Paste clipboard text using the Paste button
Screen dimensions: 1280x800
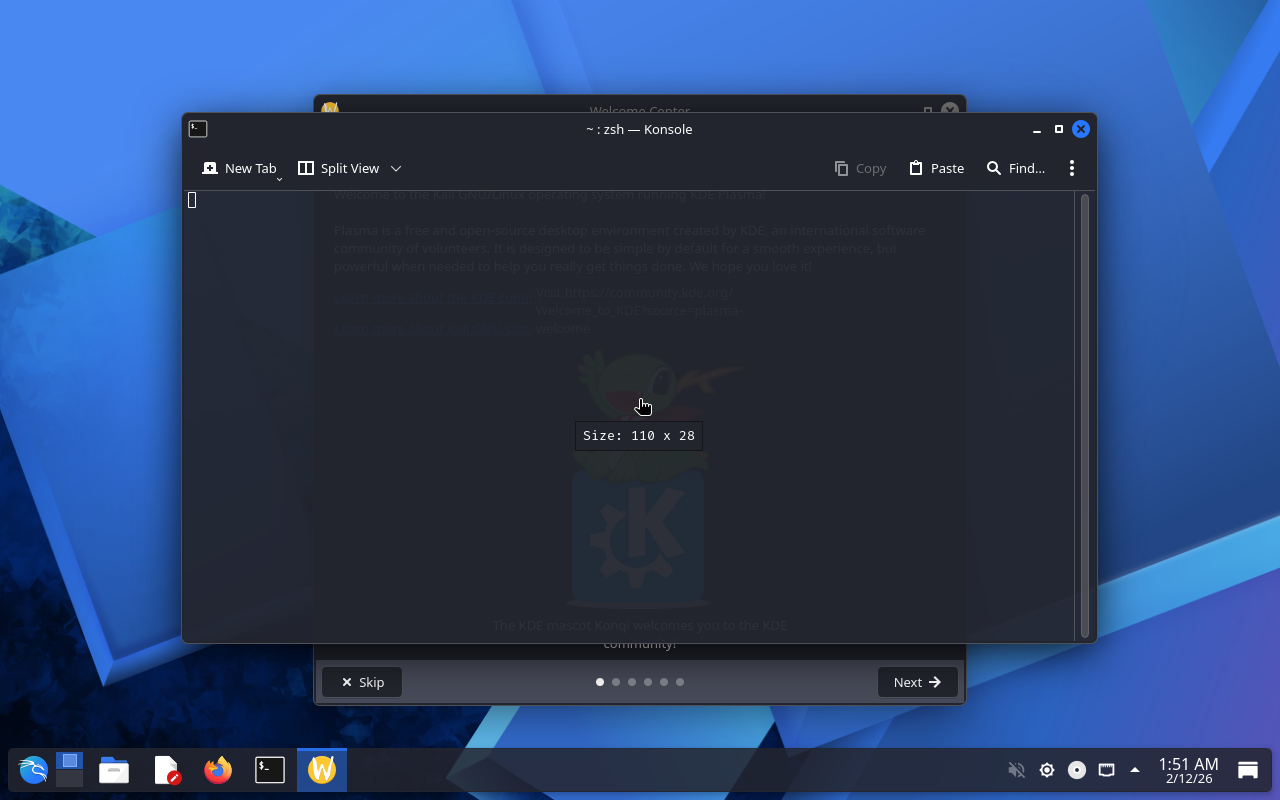(x=936, y=168)
